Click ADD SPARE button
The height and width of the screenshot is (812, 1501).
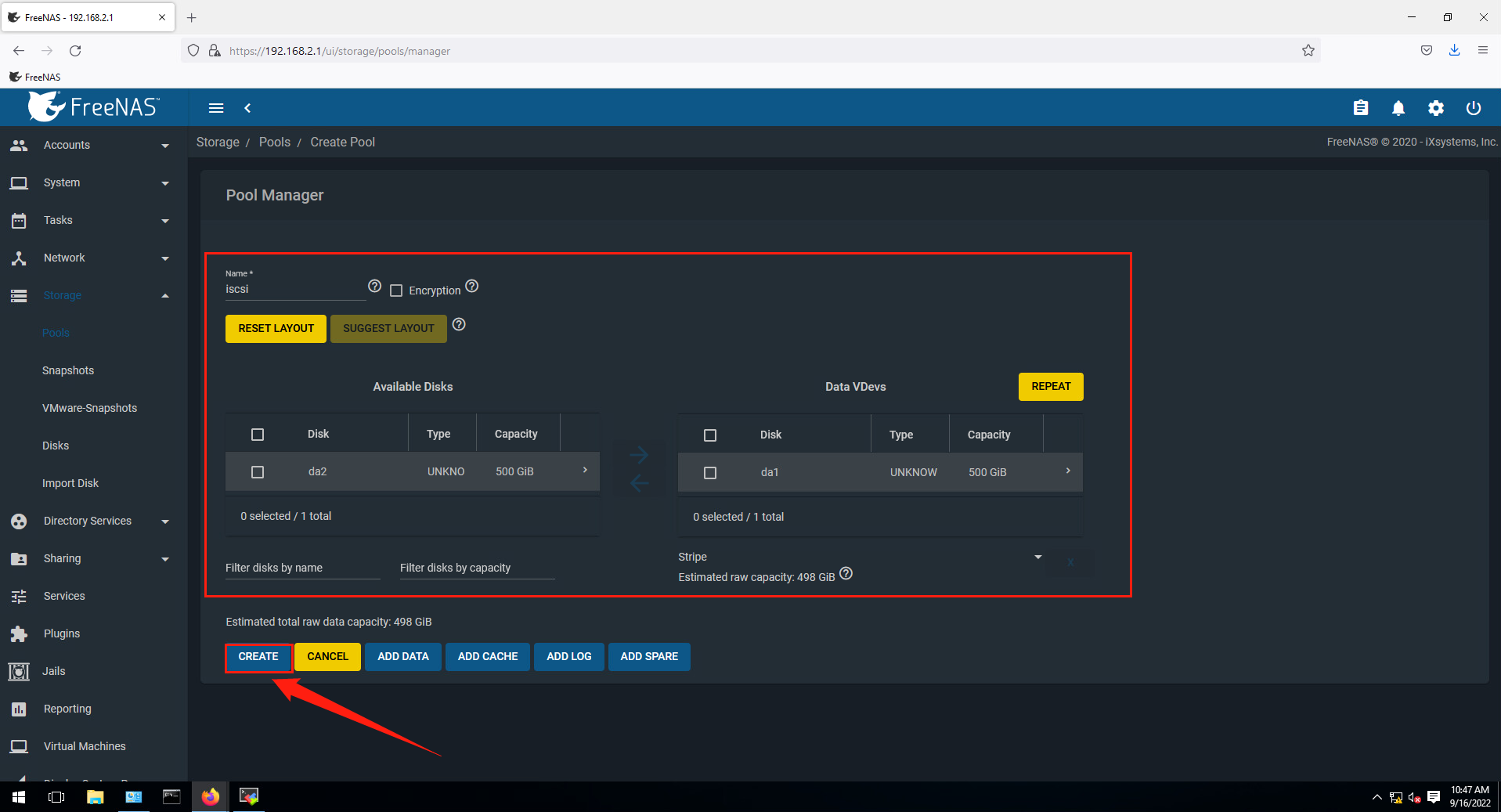[649, 657]
